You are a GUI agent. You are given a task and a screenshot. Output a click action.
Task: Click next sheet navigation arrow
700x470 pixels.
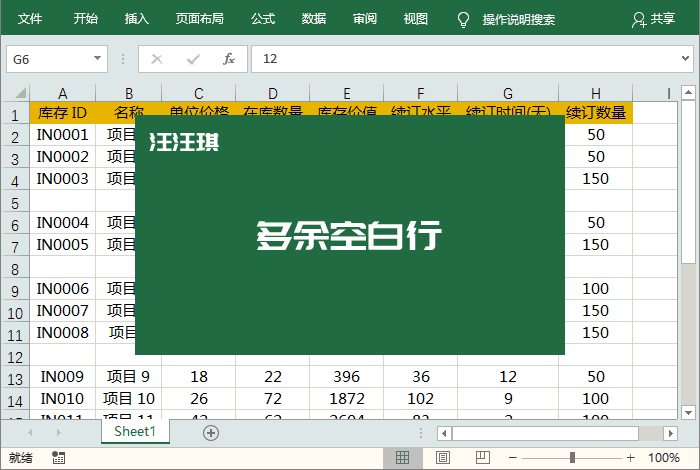[x=58, y=432]
